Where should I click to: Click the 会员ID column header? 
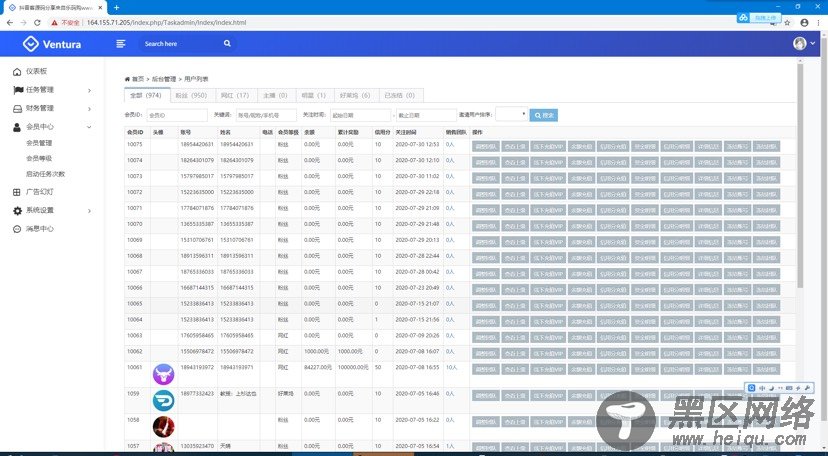[x=135, y=132]
